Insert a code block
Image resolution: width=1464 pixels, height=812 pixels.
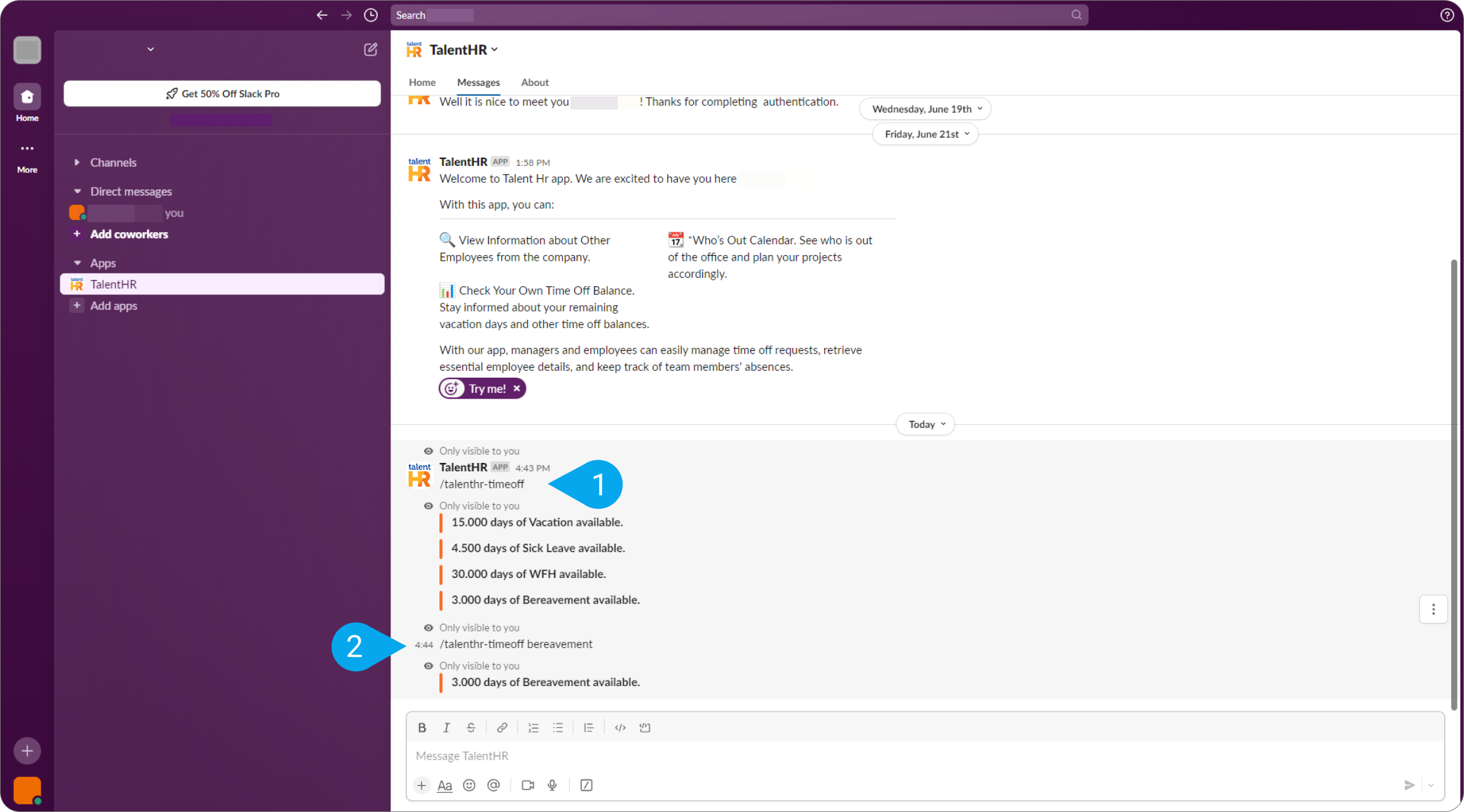tap(645, 727)
